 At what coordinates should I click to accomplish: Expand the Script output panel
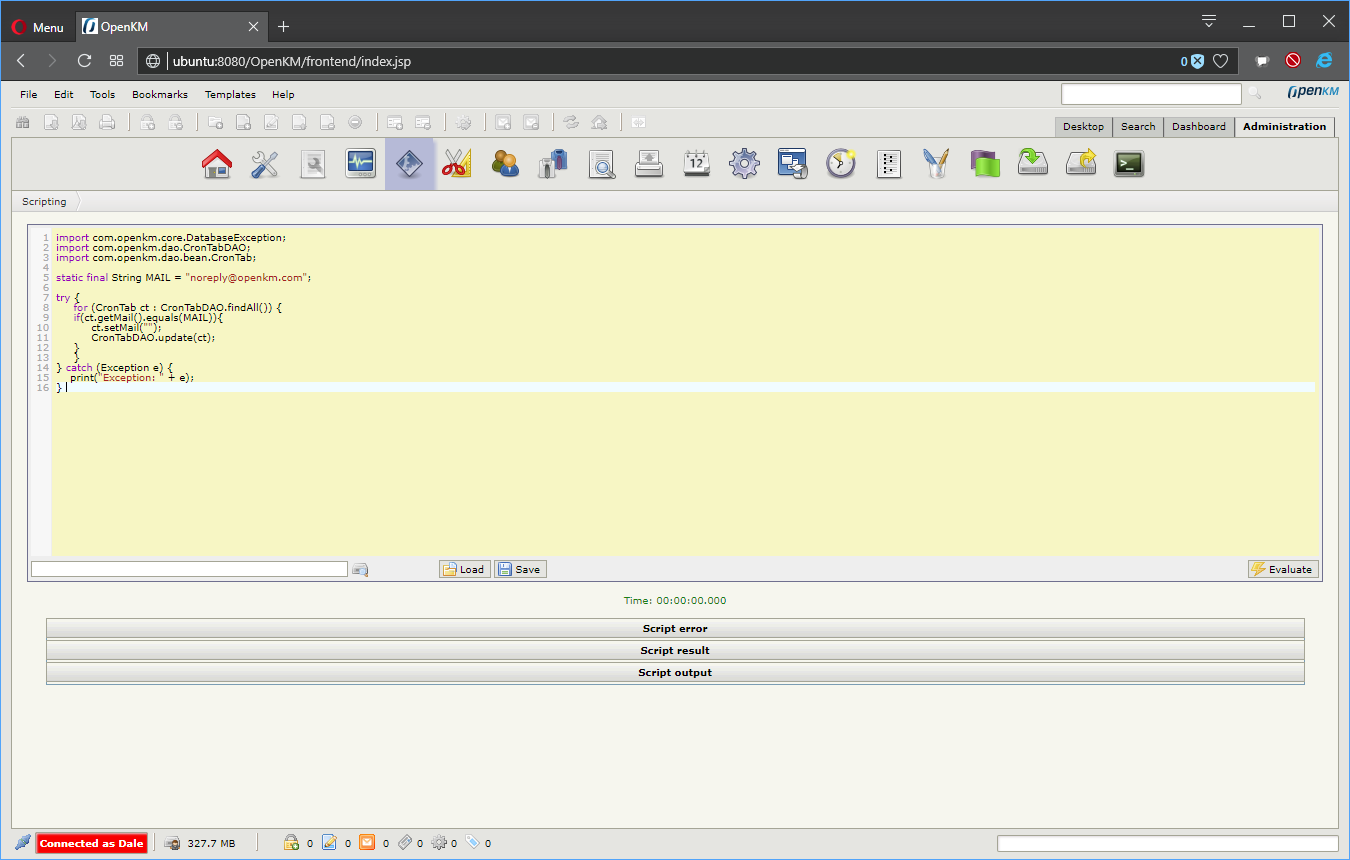click(675, 672)
